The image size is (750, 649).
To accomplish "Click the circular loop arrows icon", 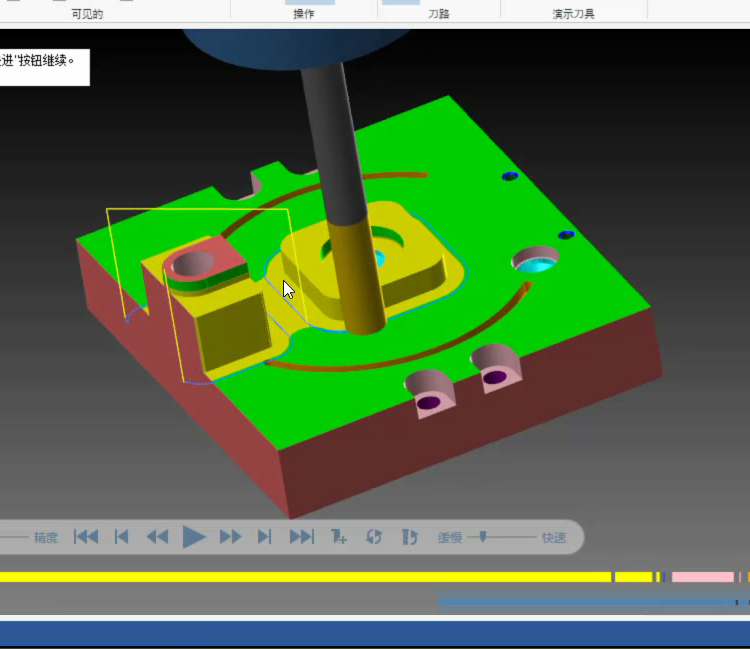I will 374,537.
